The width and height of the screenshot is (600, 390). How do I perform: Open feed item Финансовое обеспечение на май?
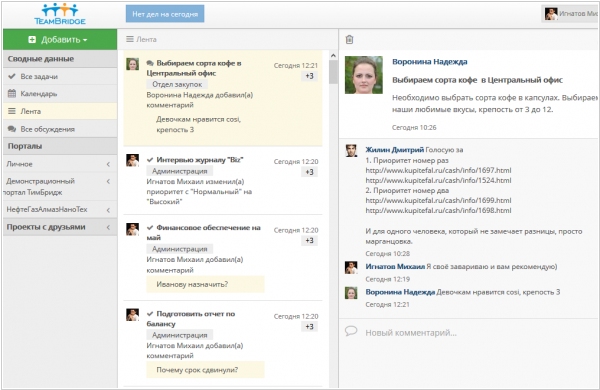point(204,232)
